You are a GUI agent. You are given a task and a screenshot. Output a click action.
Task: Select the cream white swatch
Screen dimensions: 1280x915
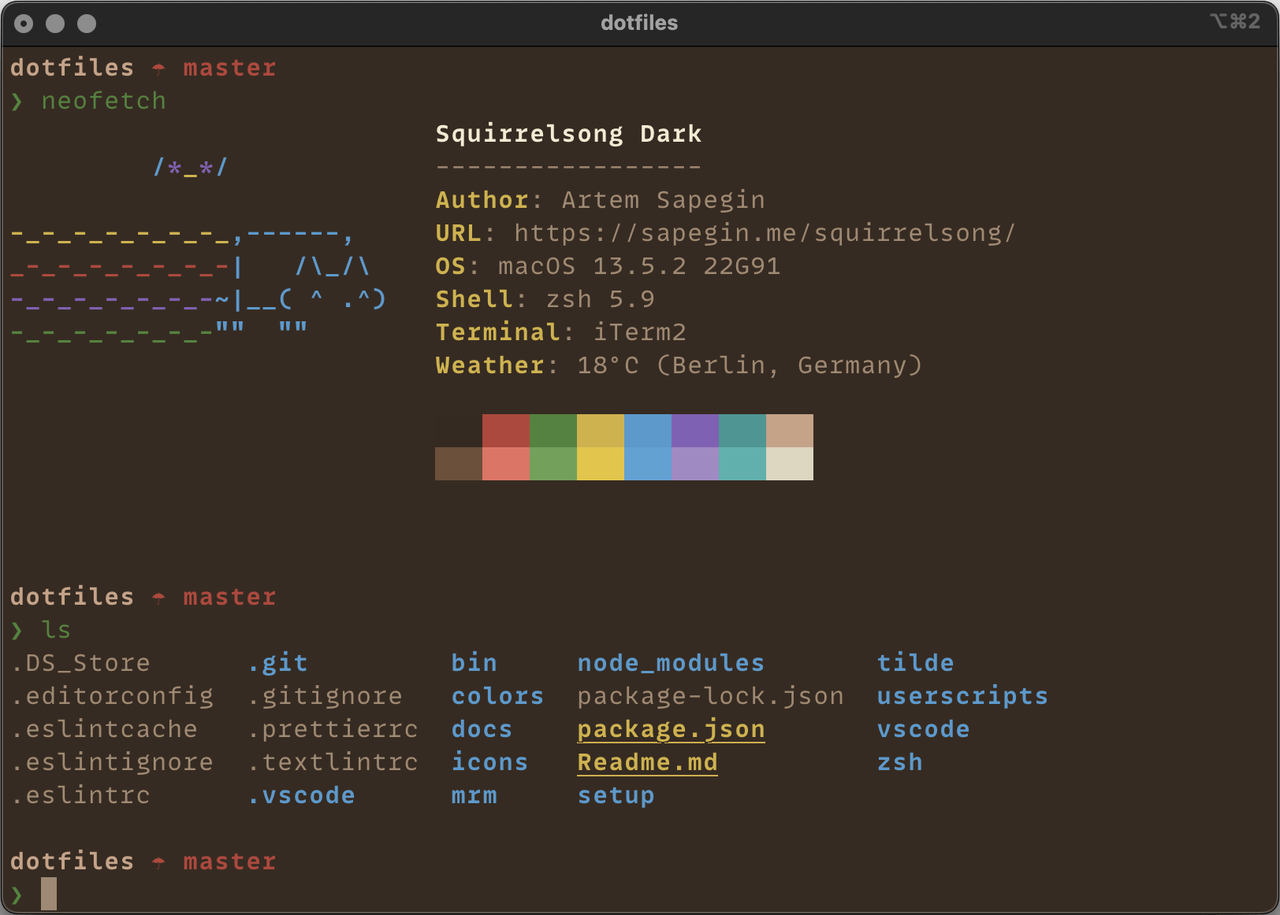(790, 463)
